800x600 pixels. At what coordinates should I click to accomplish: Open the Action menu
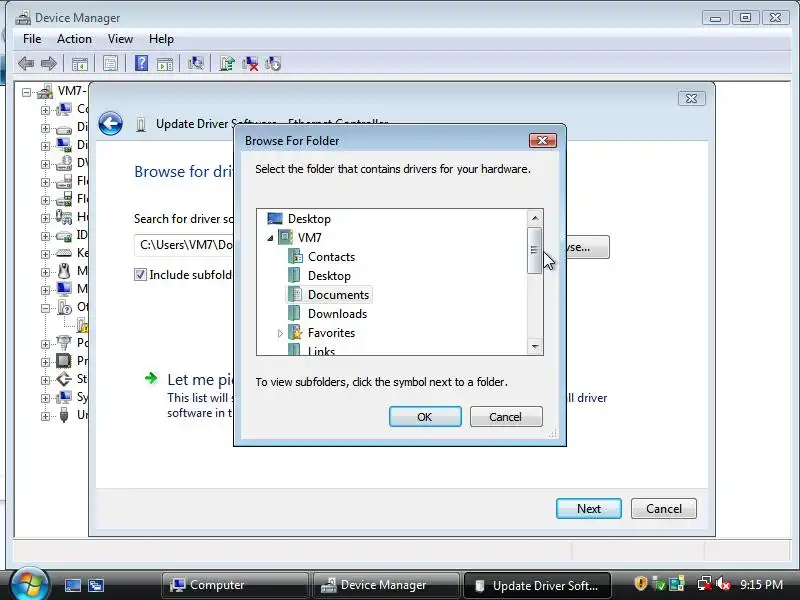point(74,39)
